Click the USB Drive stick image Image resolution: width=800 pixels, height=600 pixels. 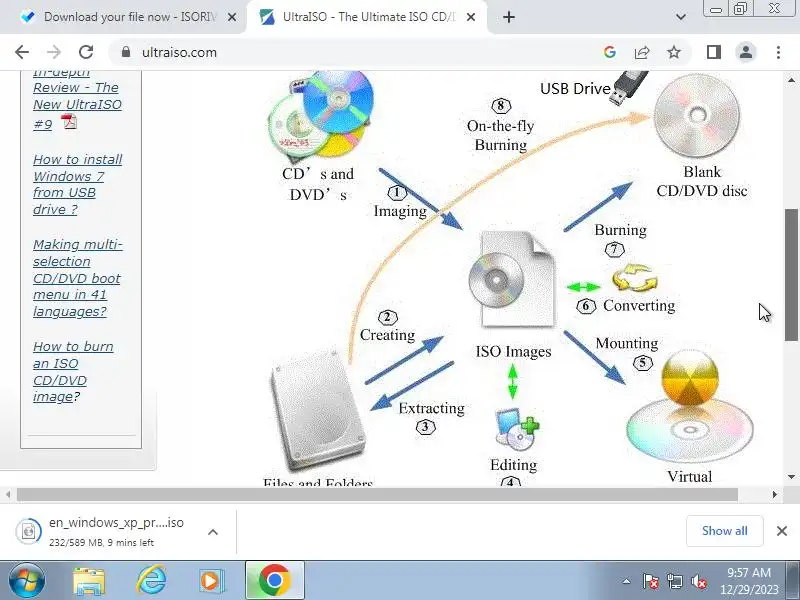pos(630,88)
